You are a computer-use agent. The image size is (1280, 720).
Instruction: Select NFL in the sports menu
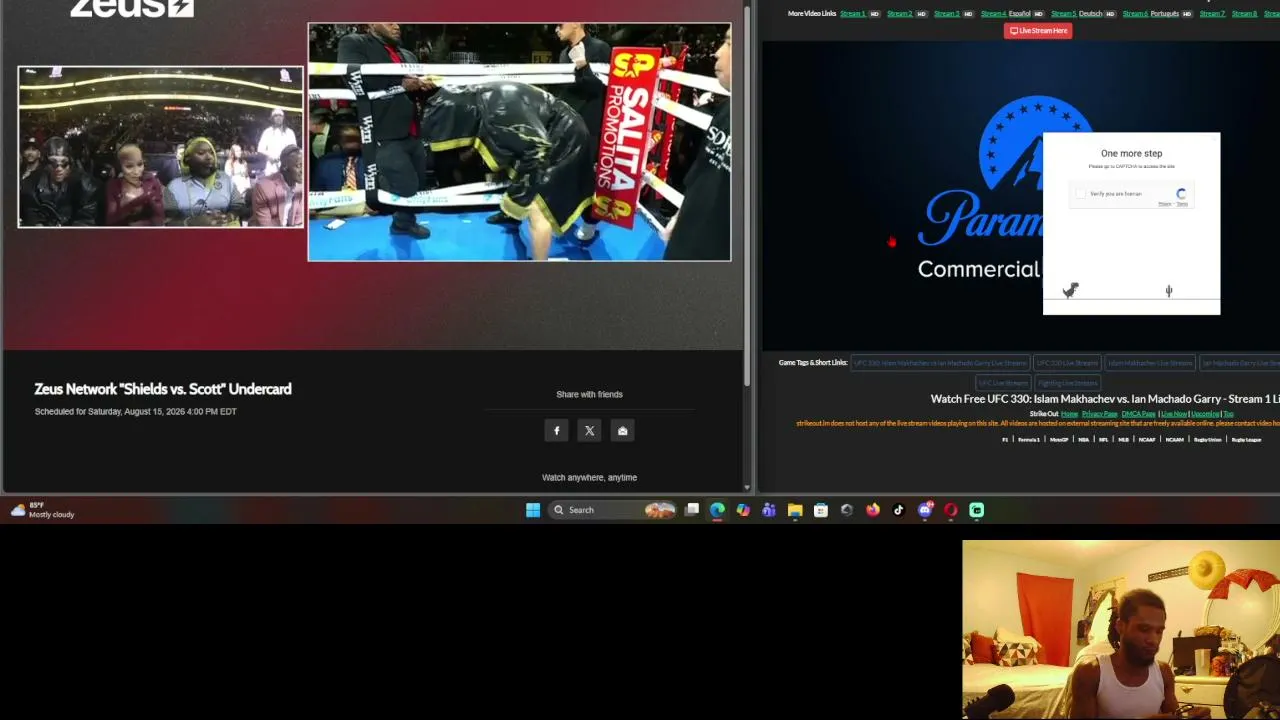click(1104, 440)
